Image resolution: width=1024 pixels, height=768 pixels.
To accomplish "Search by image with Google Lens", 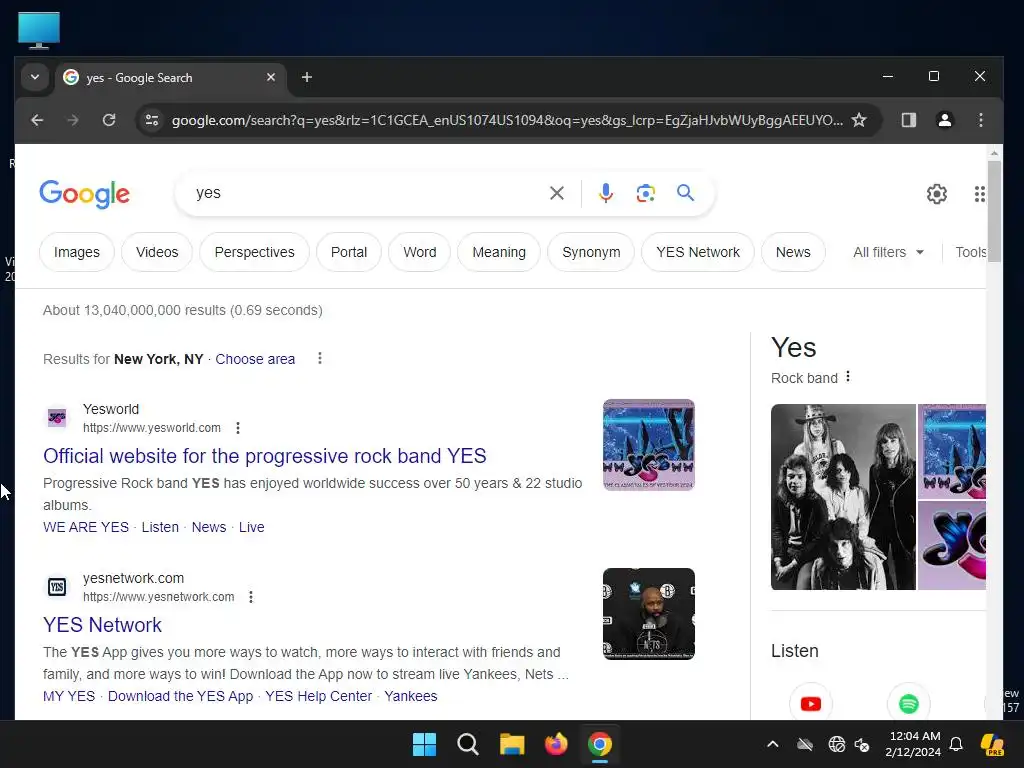I will pyautogui.click(x=645, y=193).
